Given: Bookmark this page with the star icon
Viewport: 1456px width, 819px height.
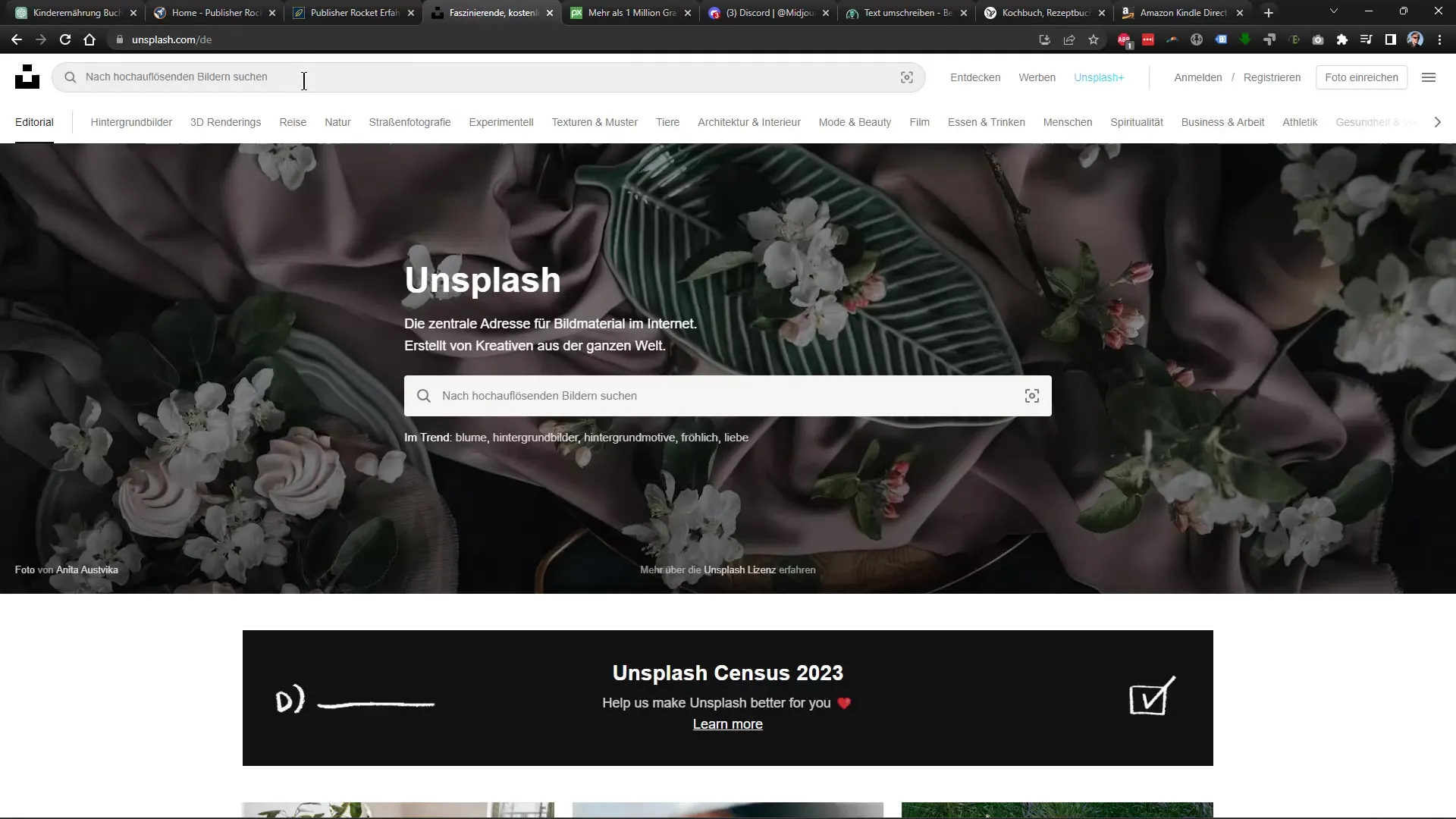Looking at the screenshot, I should coord(1094,39).
